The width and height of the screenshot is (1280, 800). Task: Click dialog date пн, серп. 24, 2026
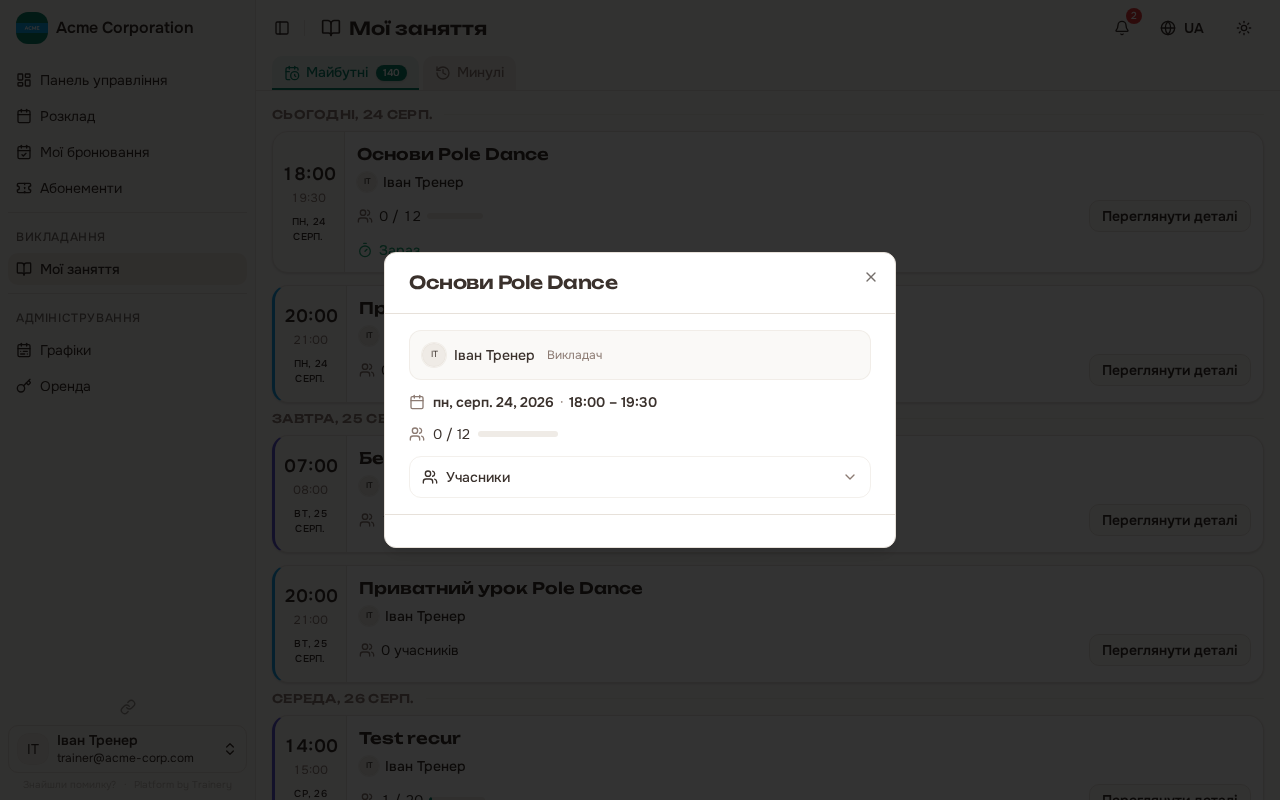point(493,402)
